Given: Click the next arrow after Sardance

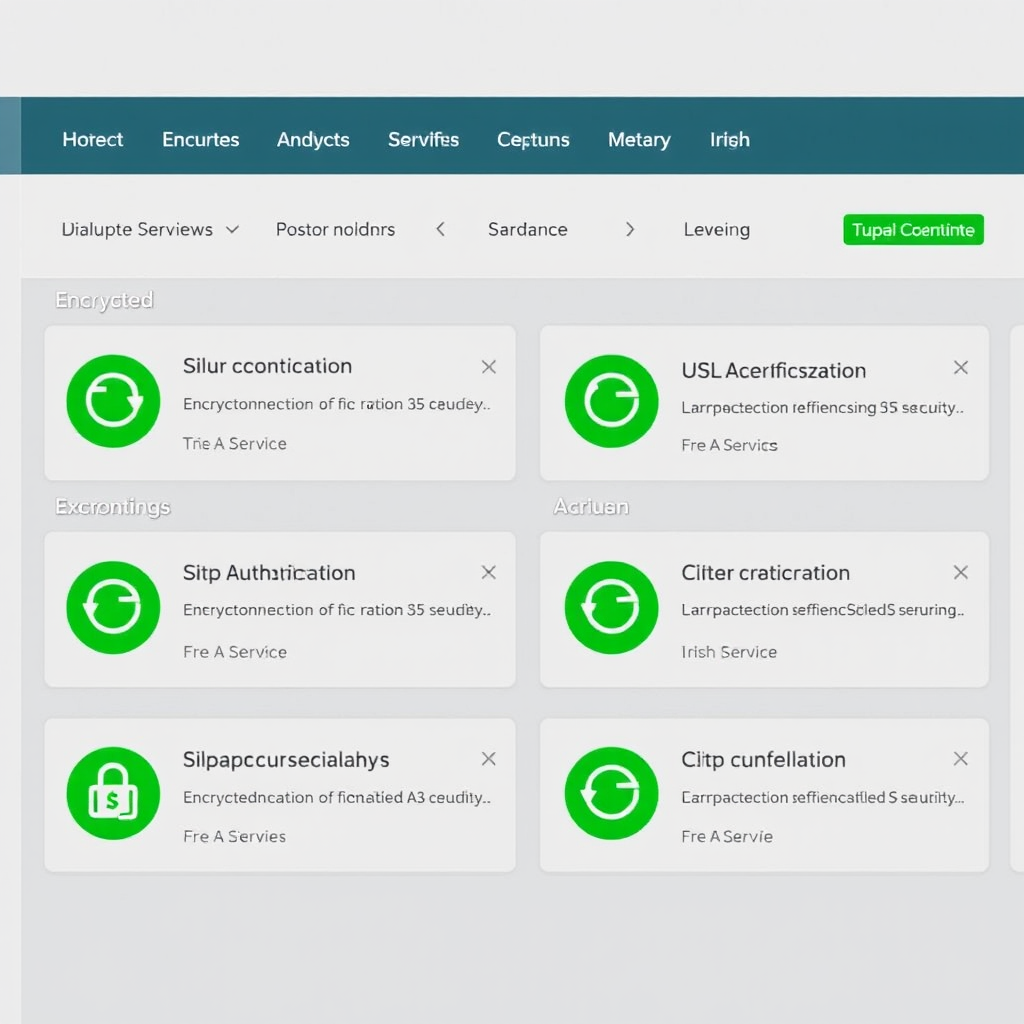Looking at the screenshot, I should [x=630, y=229].
